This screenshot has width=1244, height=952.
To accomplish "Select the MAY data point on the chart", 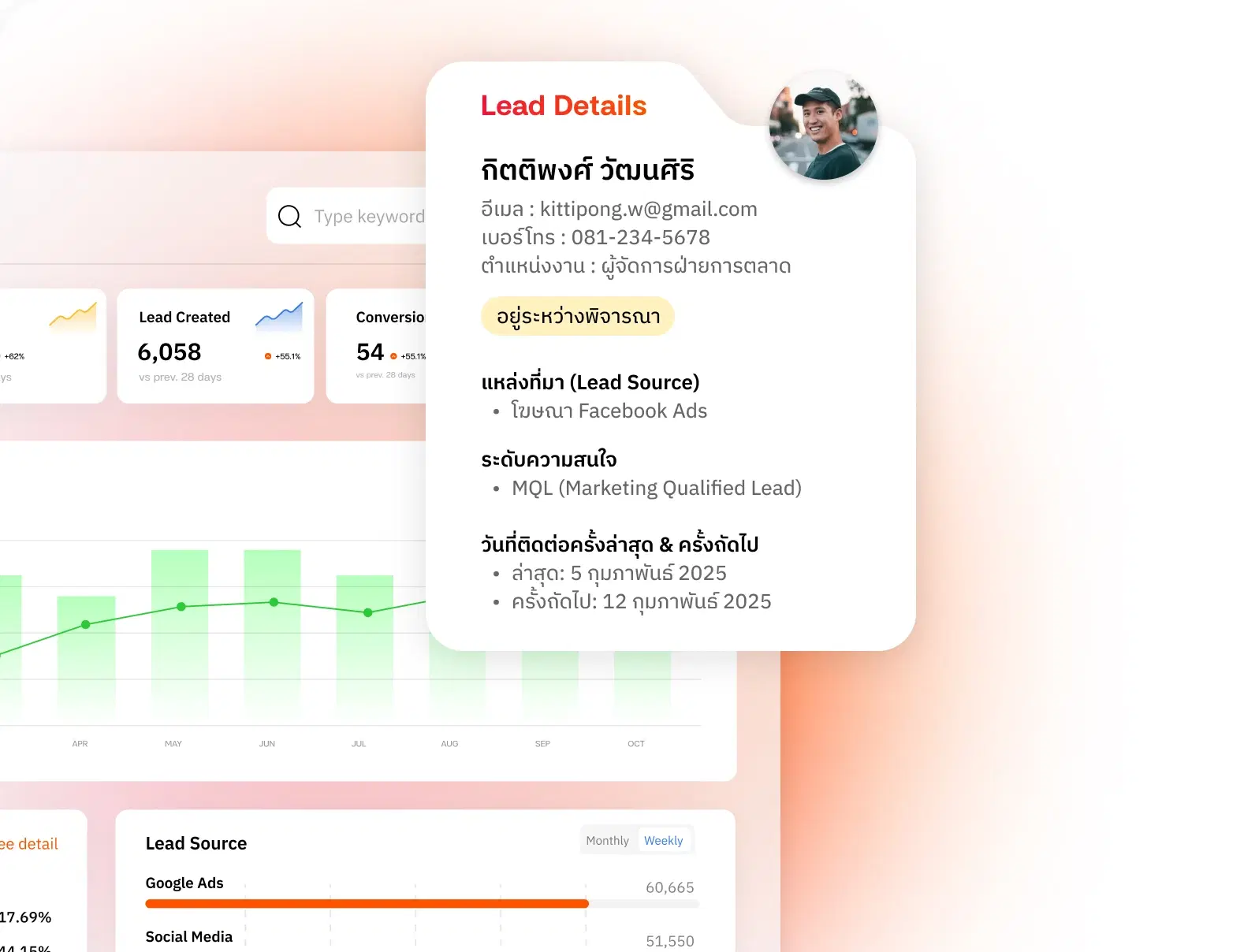I will [x=181, y=606].
